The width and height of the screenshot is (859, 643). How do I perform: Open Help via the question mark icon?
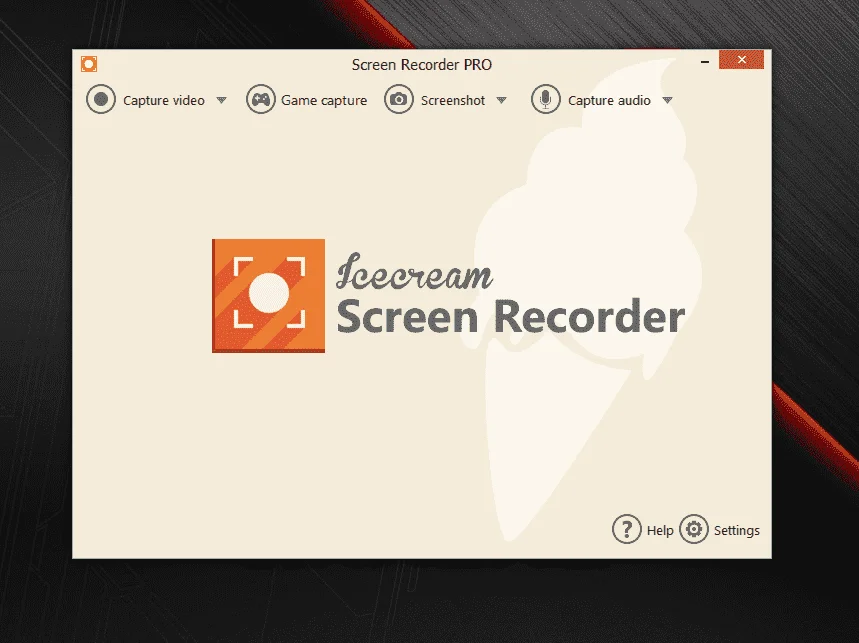point(627,529)
